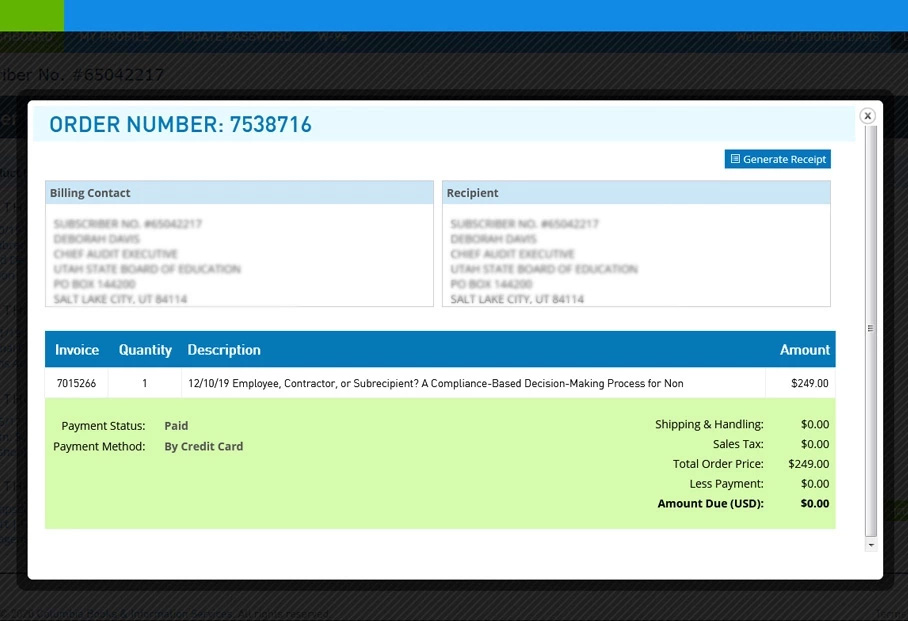Click the receipt icon on Generate Receipt button
This screenshot has height=621, width=908.
click(736, 159)
